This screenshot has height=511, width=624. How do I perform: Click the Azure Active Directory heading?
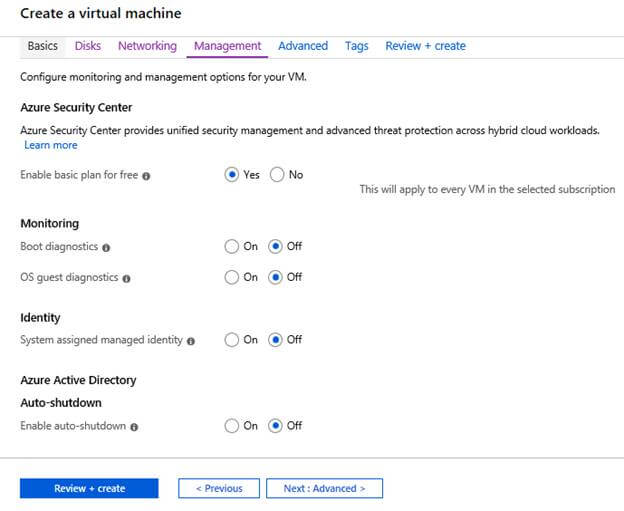pos(78,380)
